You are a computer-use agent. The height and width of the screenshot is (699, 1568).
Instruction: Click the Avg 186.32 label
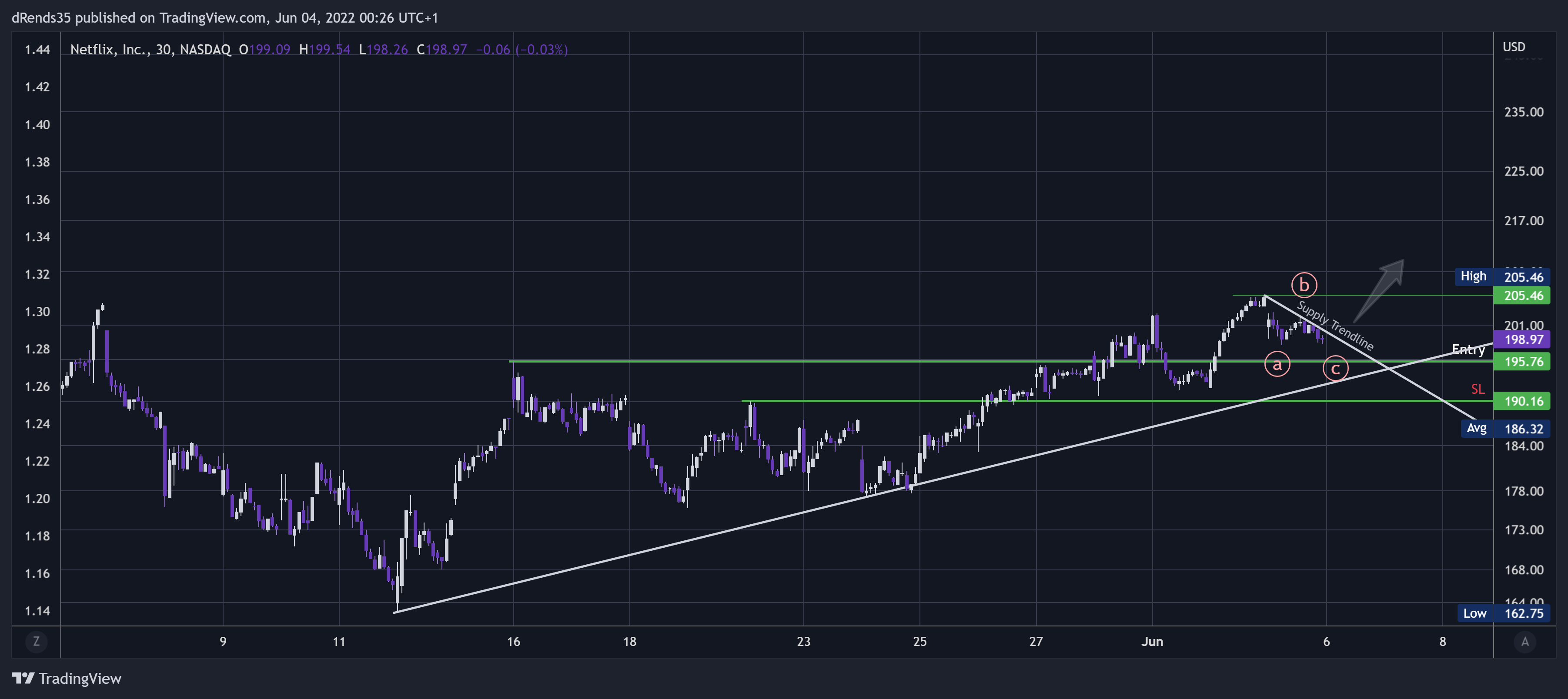[x=1505, y=428]
